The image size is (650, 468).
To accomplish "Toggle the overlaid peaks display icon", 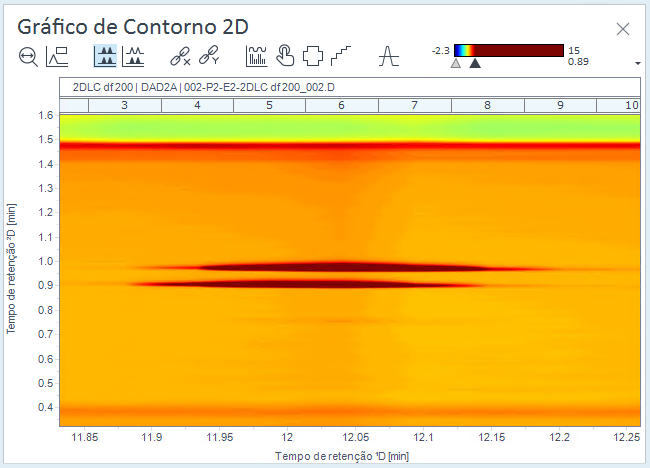I will (x=133, y=56).
